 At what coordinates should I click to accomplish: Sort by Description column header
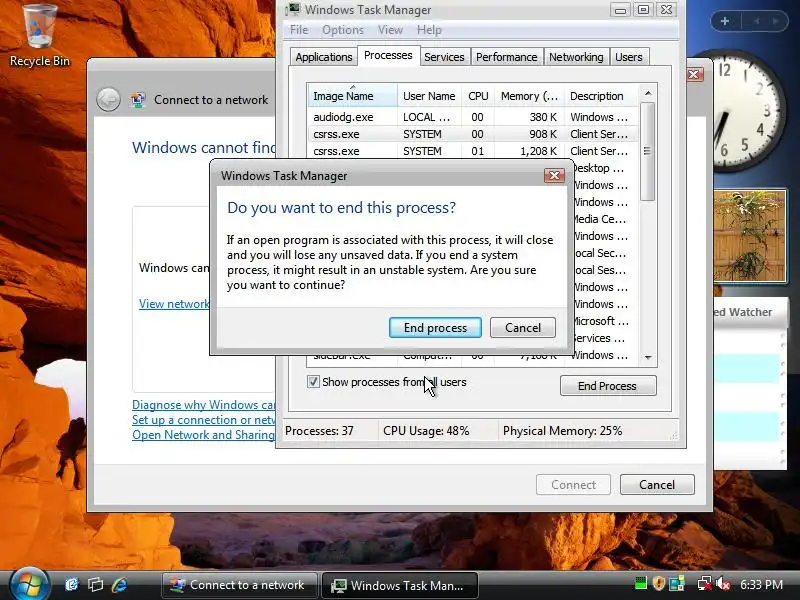click(x=601, y=96)
